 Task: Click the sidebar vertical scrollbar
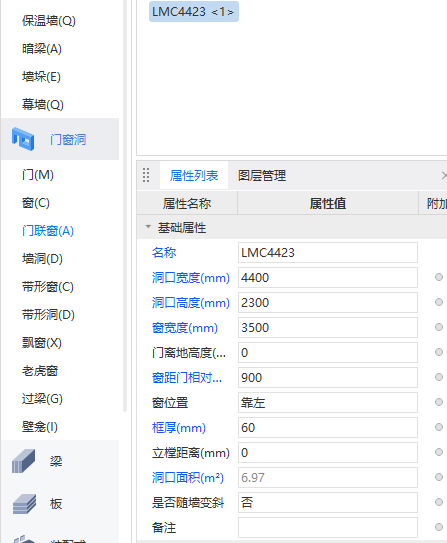(125, 206)
